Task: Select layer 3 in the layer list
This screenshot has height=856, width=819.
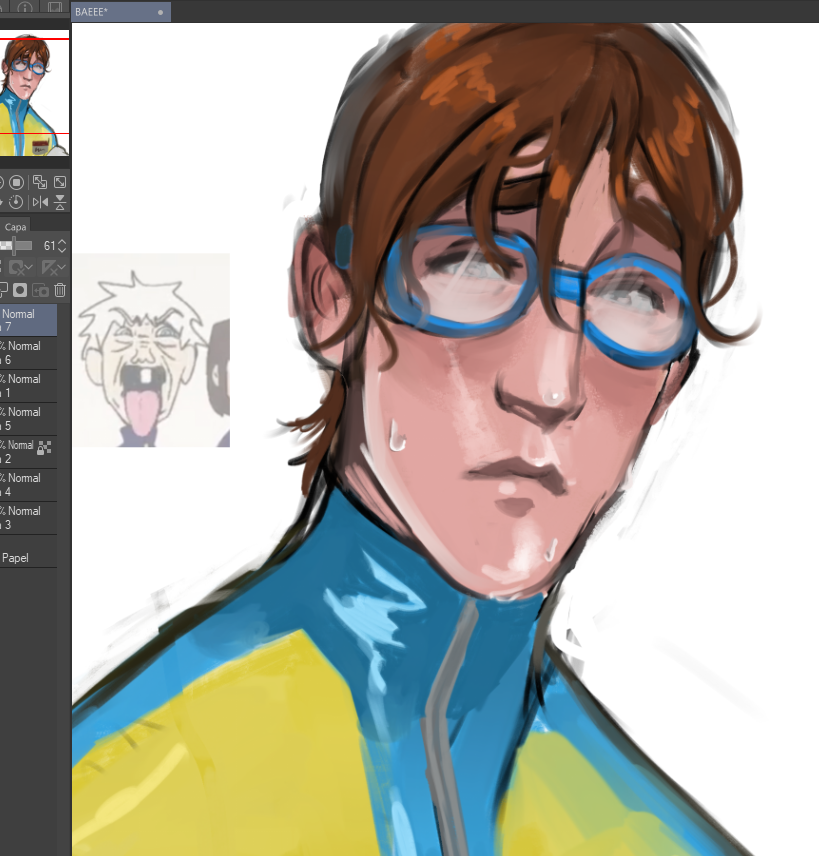Action: click(28, 518)
